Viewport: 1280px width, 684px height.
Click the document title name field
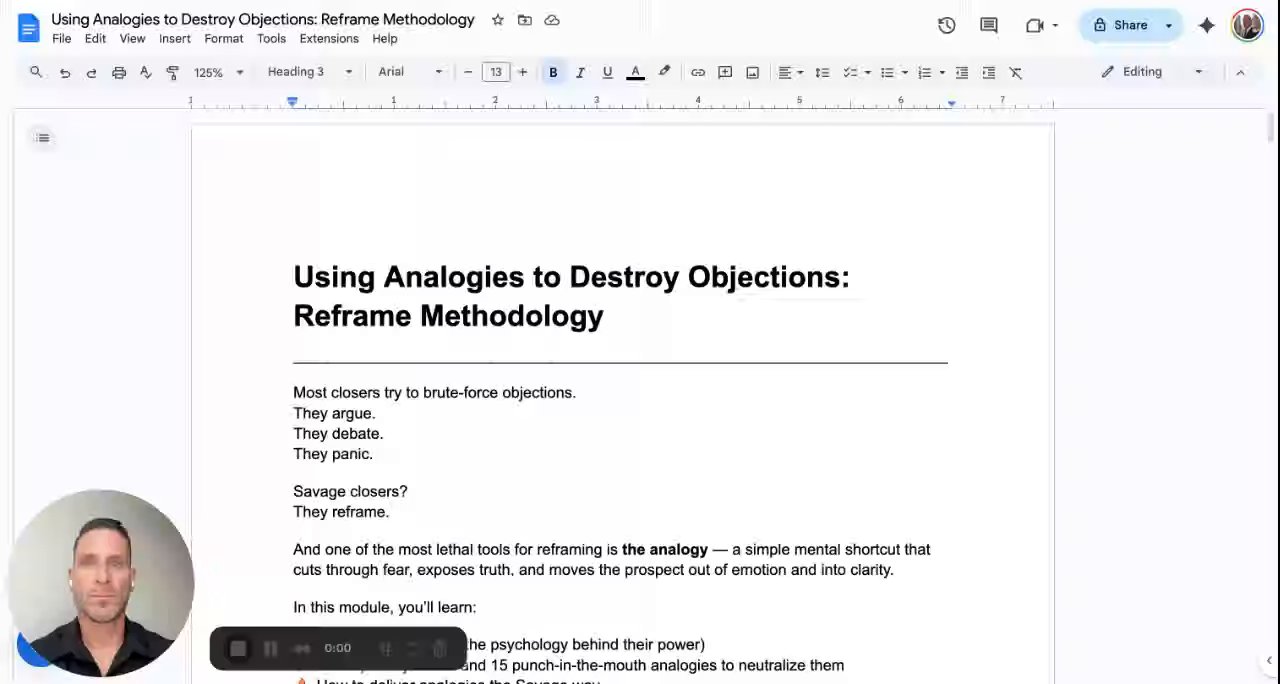[263, 20]
